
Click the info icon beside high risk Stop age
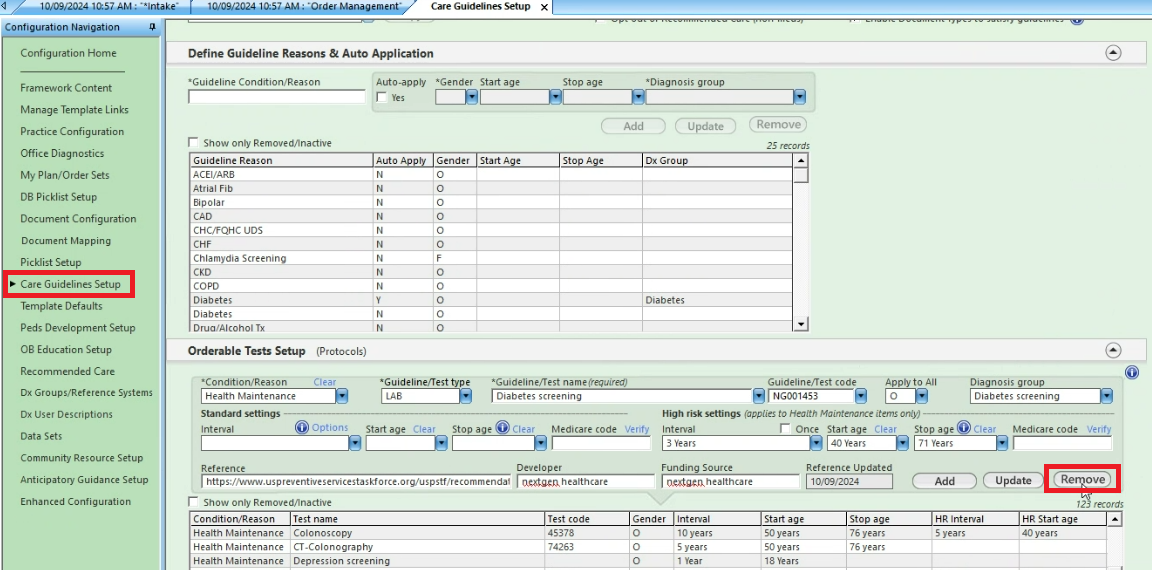(x=964, y=428)
